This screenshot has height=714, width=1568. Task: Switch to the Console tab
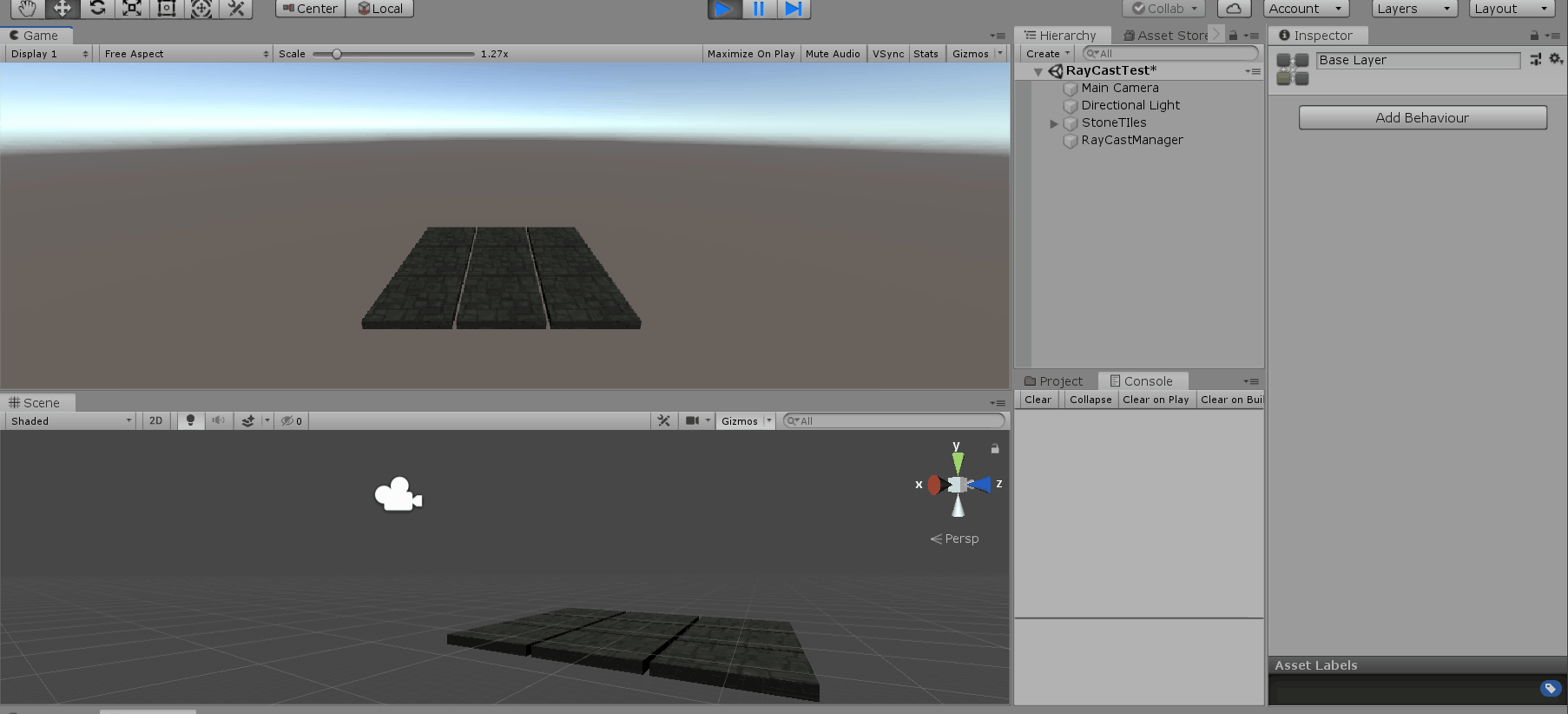(x=1142, y=381)
